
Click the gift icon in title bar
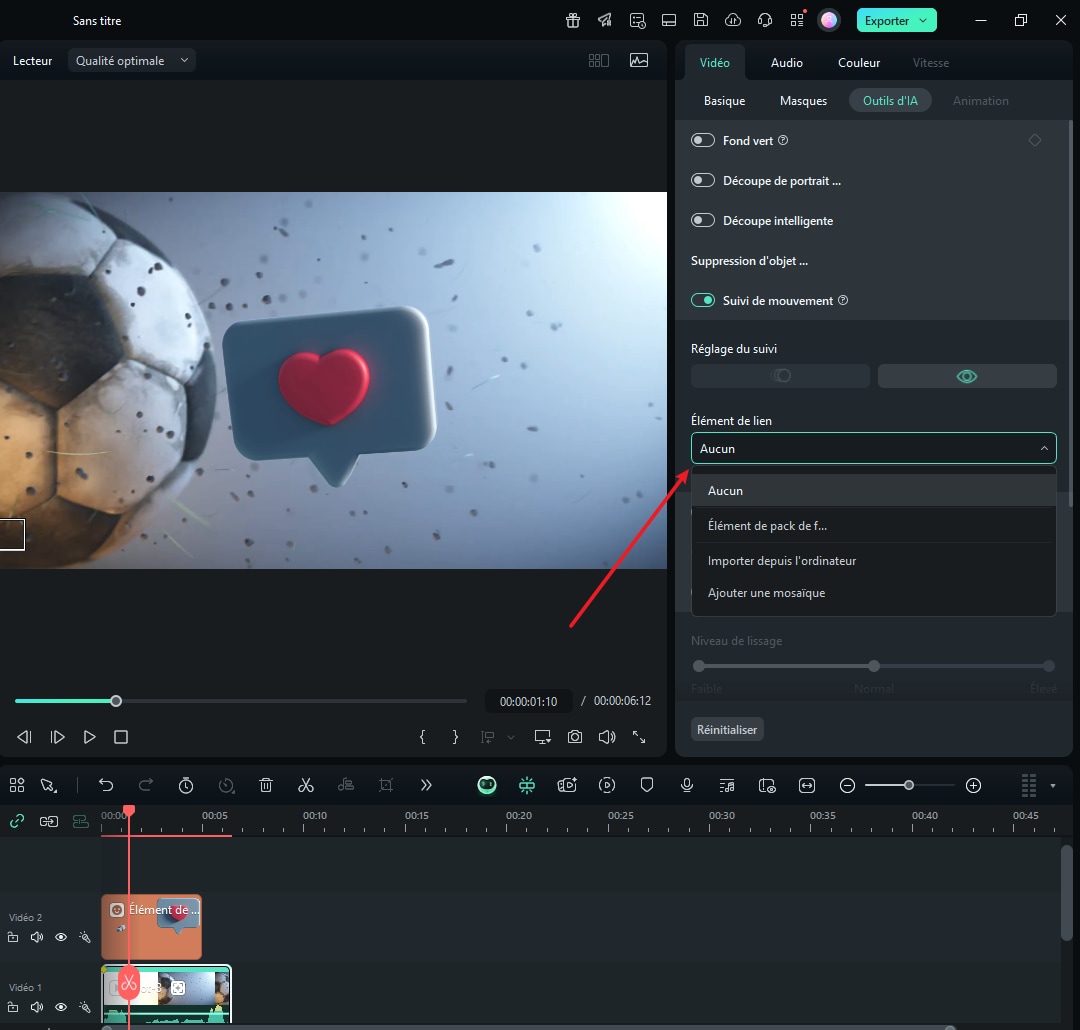pyautogui.click(x=572, y=21)
